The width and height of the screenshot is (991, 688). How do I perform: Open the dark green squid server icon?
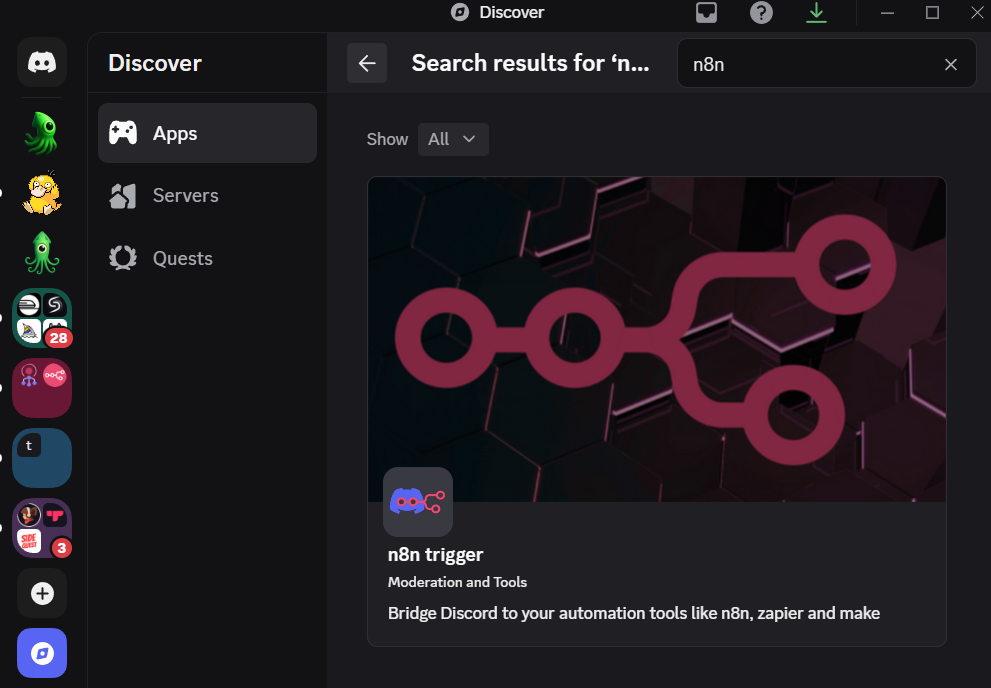coord(42,133)
